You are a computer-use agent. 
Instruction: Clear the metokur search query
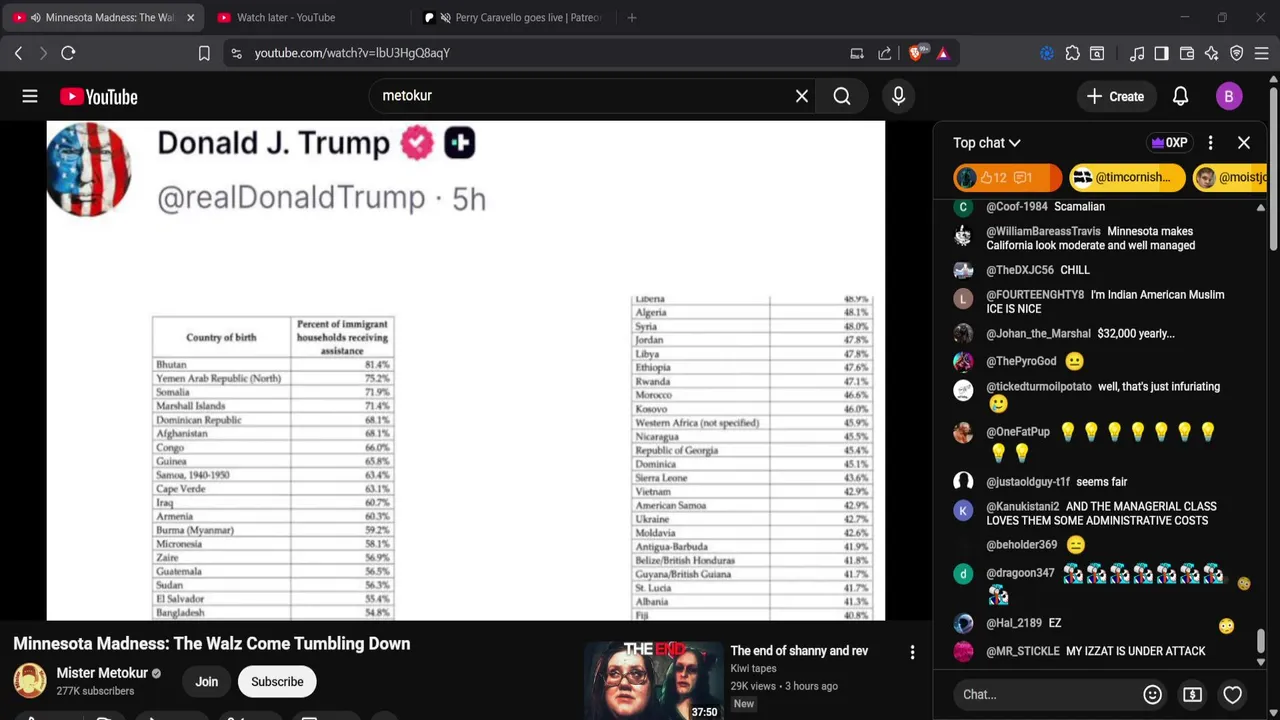tap(802, 96)
